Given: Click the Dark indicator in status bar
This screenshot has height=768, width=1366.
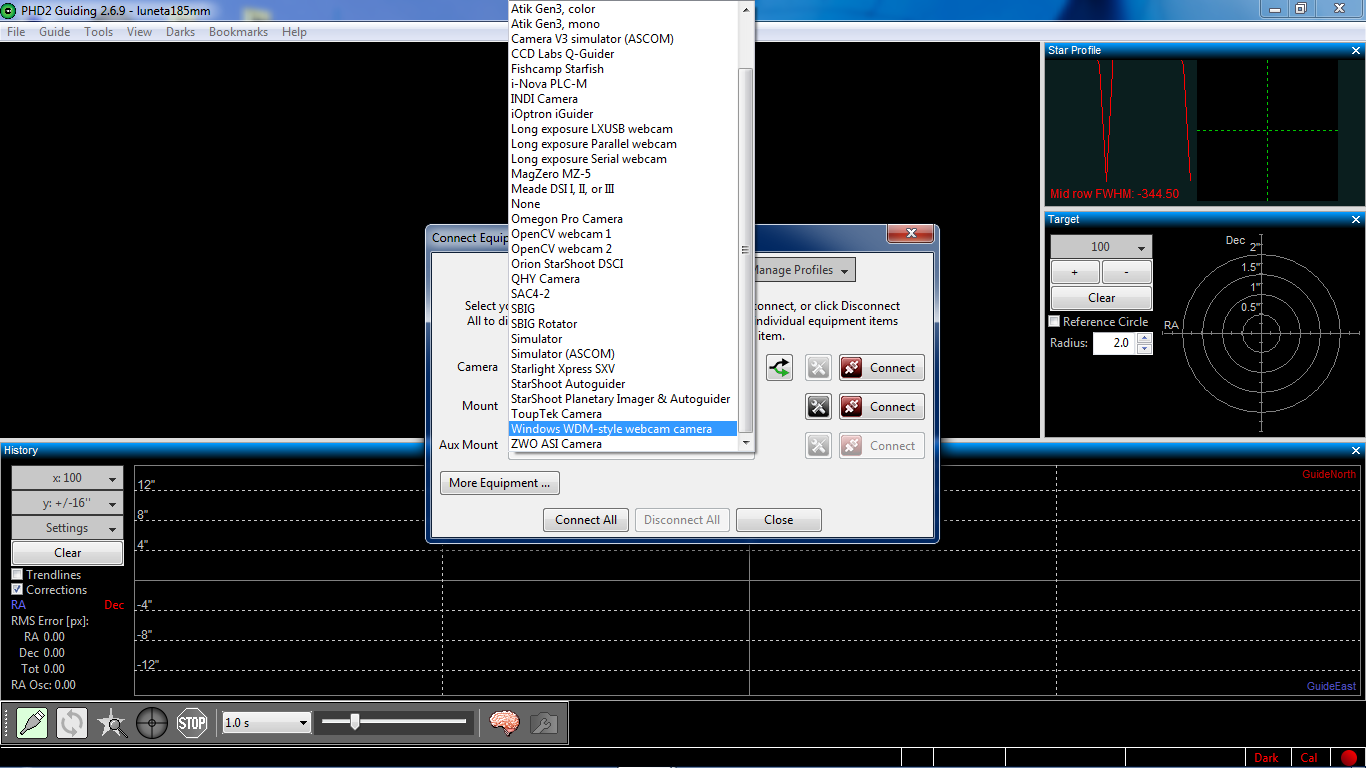Looking at the screenshot, I should click(x=1267, y=758).
